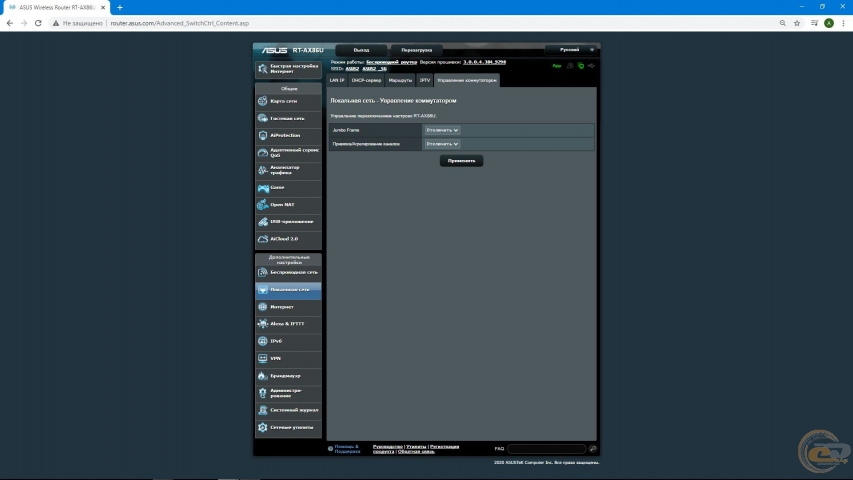Open the Open NAT page
The height and width of the screenshot is (480, 853).
(288, 205)
